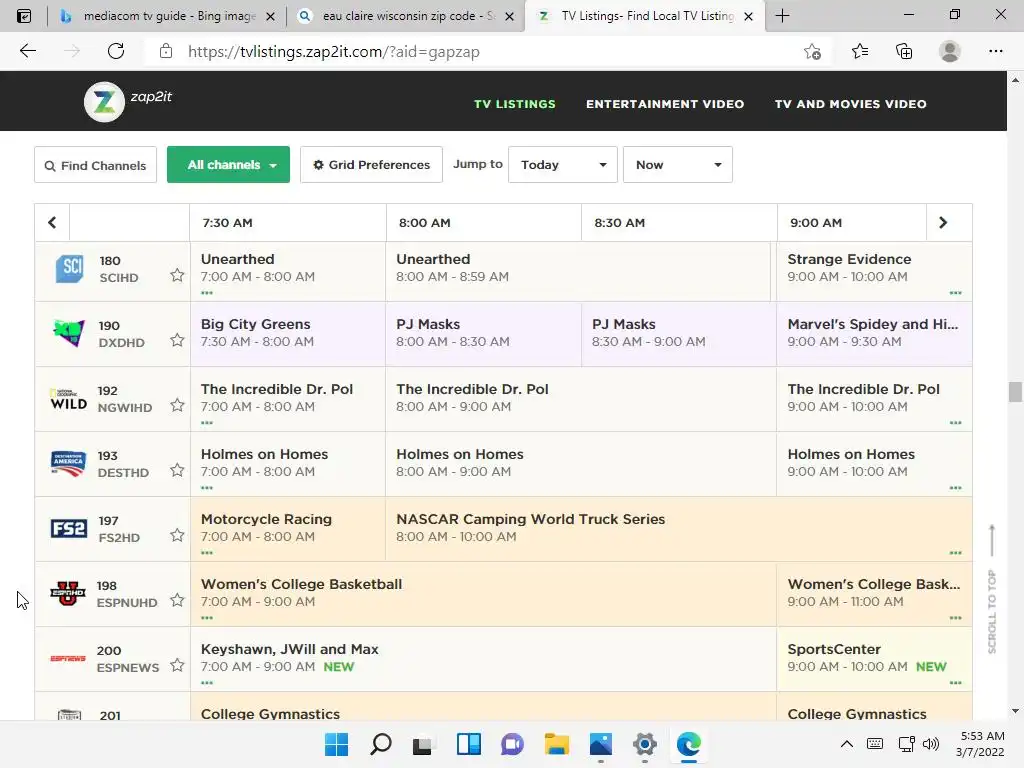This screenshot has height=768, width=1024.
Task: Favorite the DESTHD channel star
Action: pos(177,470)
